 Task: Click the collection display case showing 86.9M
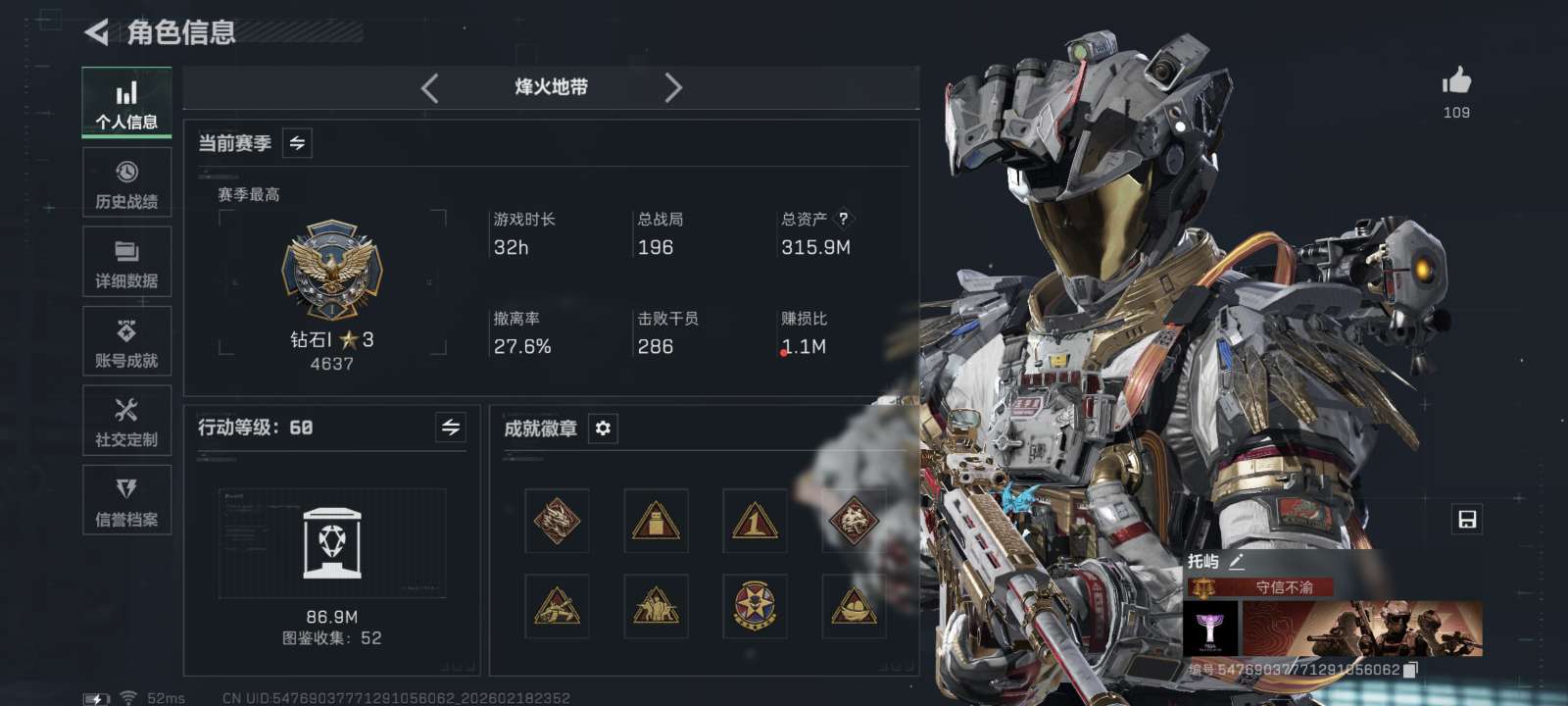click(x=332, y=543)
